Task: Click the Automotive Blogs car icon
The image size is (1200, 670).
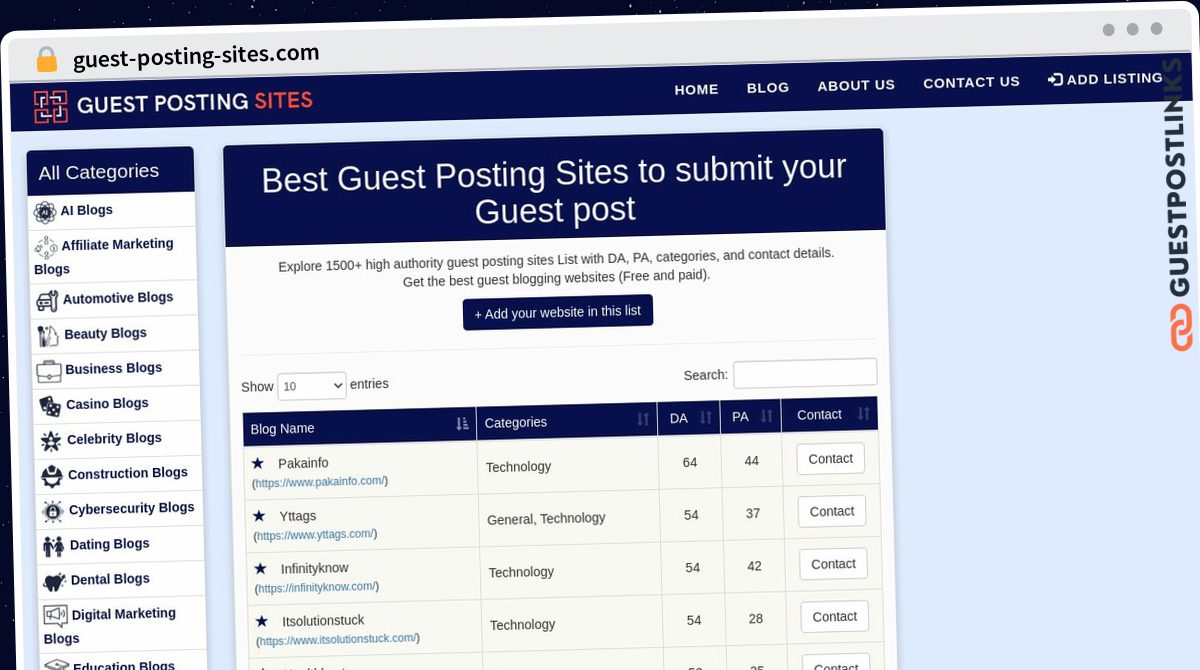Action: click(47, 300)
